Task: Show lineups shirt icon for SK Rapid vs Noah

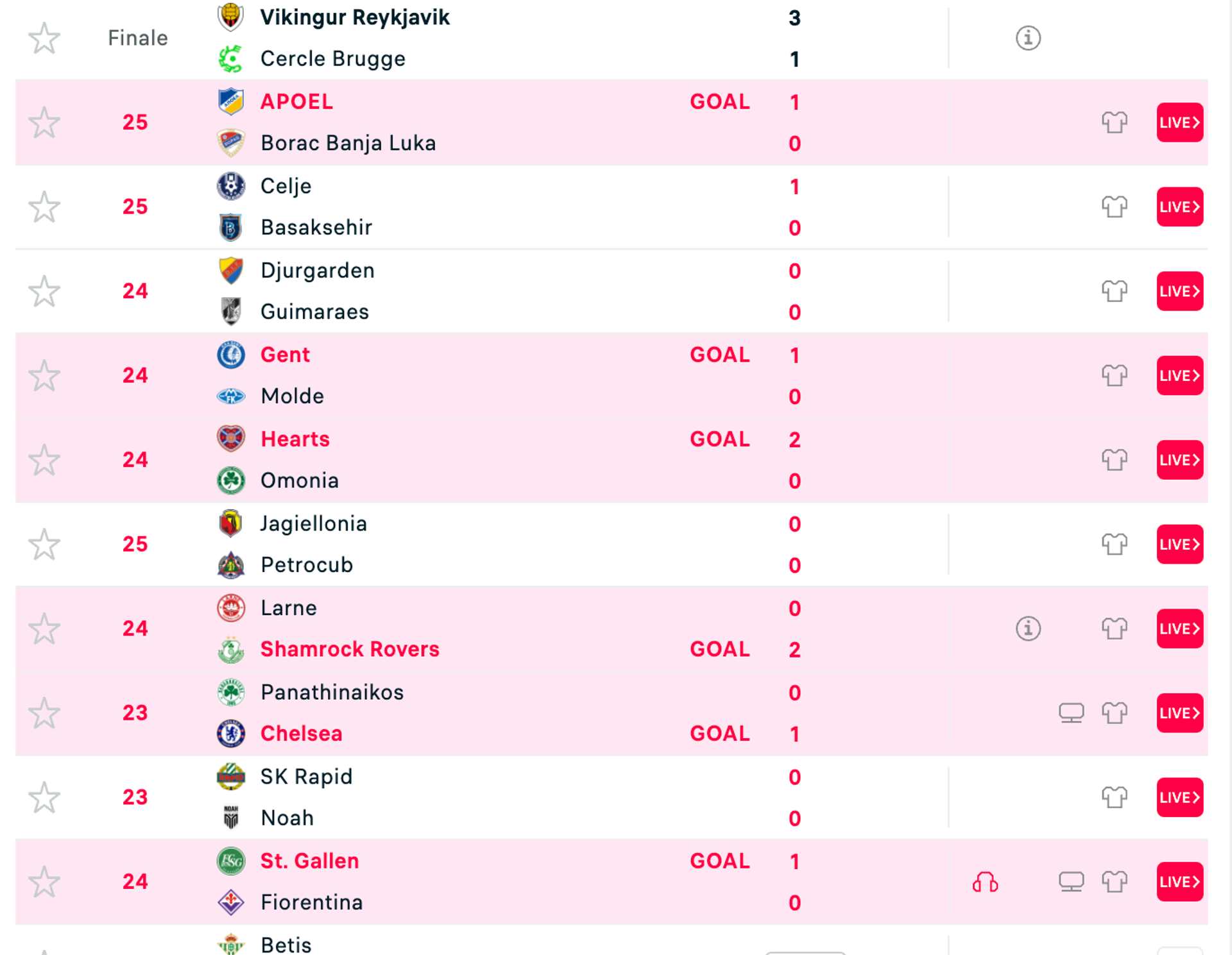Action: pos(1114,797)
